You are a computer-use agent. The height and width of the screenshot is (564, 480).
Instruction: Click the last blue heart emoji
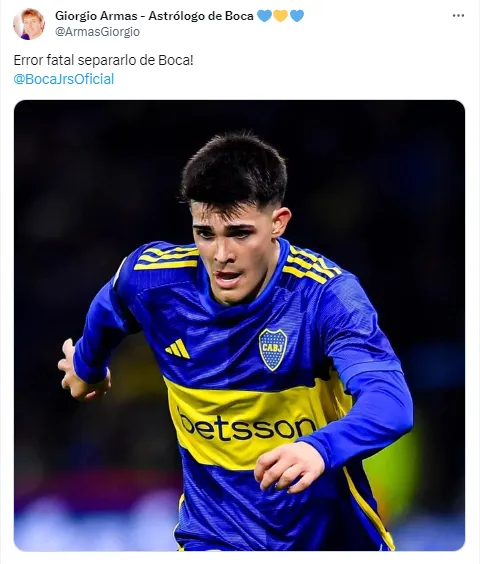(297, 16)
